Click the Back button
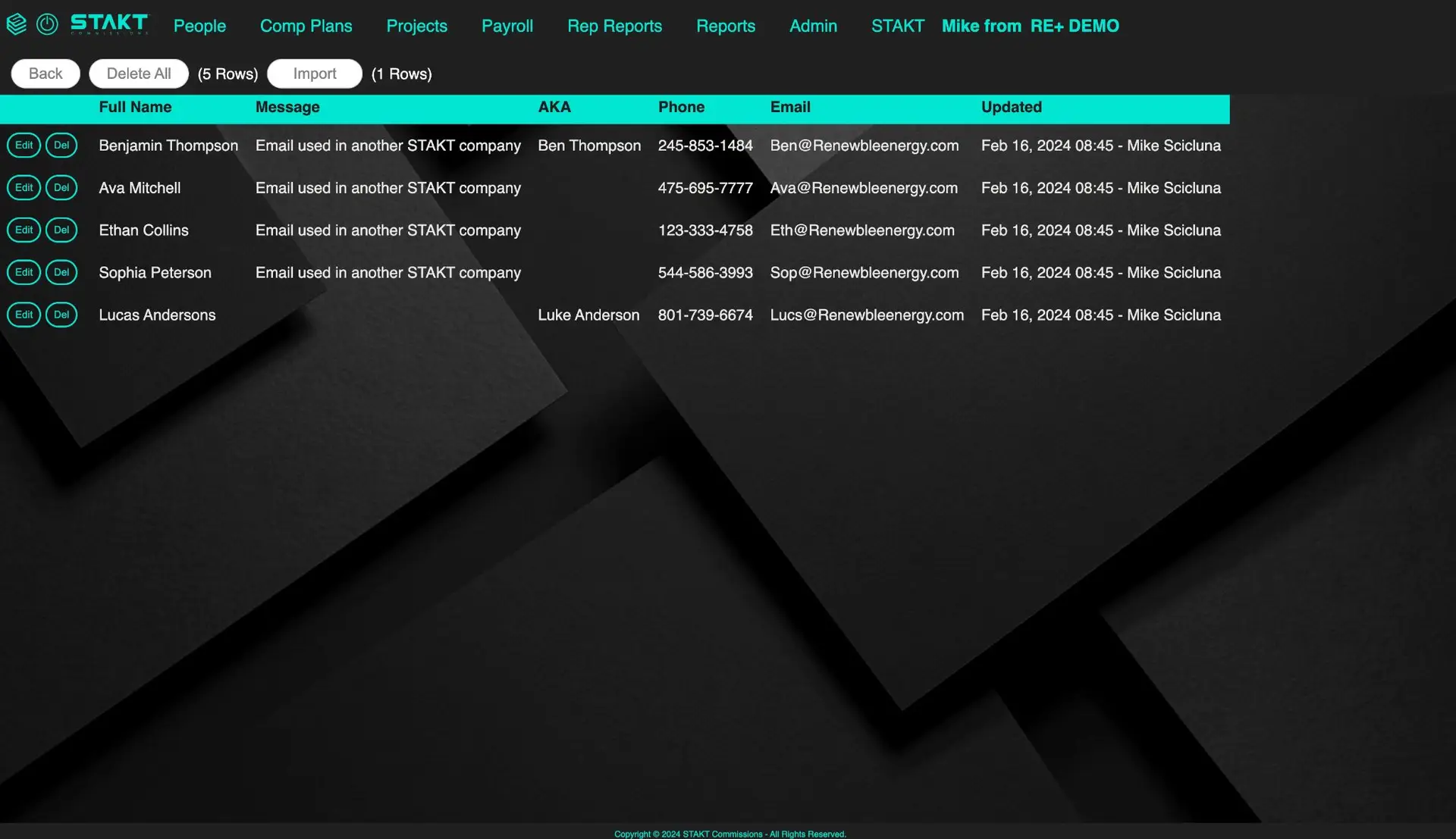 (x=45, y=74)
